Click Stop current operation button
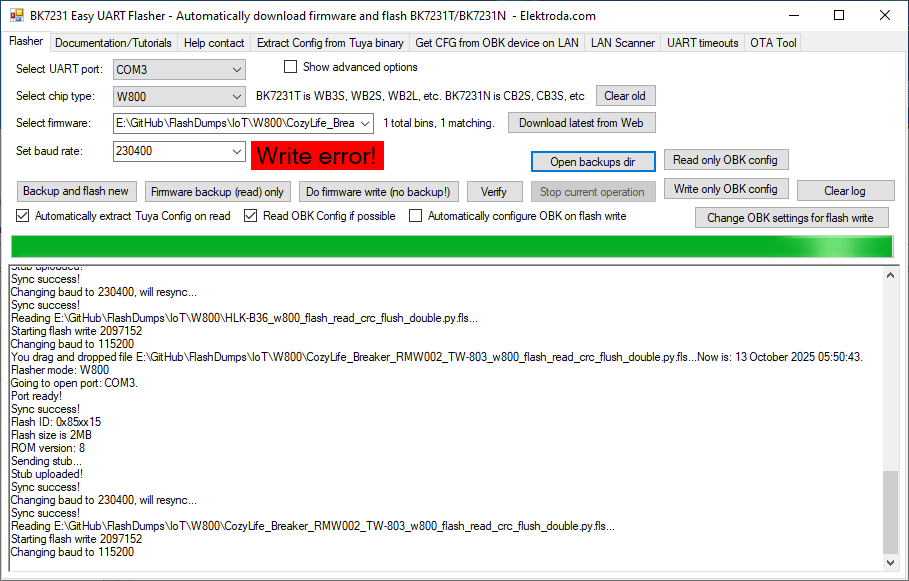The width and height of the screenshot is (909, 581). 592,192
